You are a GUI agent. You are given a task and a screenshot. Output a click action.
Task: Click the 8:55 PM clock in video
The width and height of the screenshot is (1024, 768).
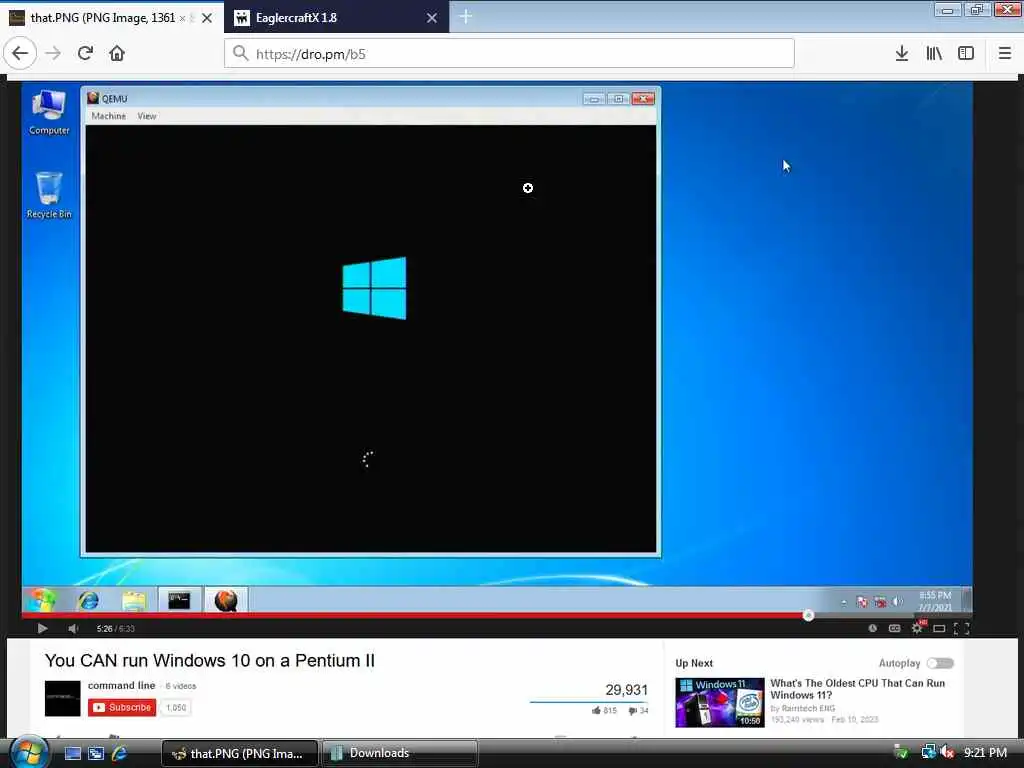click(x=935, y=601)
